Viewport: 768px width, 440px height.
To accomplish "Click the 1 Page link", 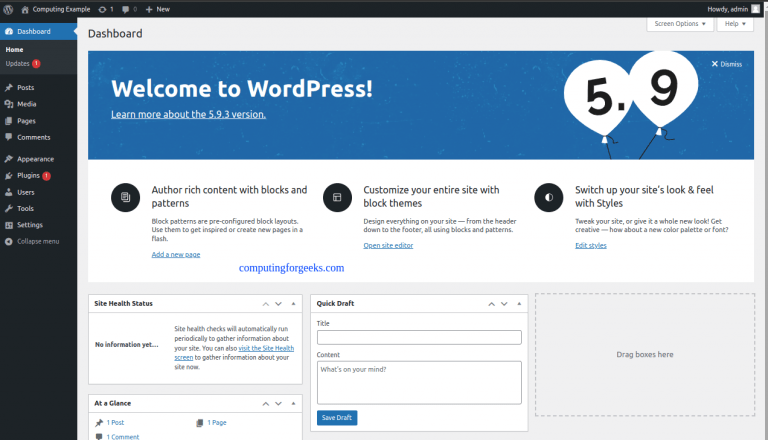I will pyautogui.click(x=217, y=422).
